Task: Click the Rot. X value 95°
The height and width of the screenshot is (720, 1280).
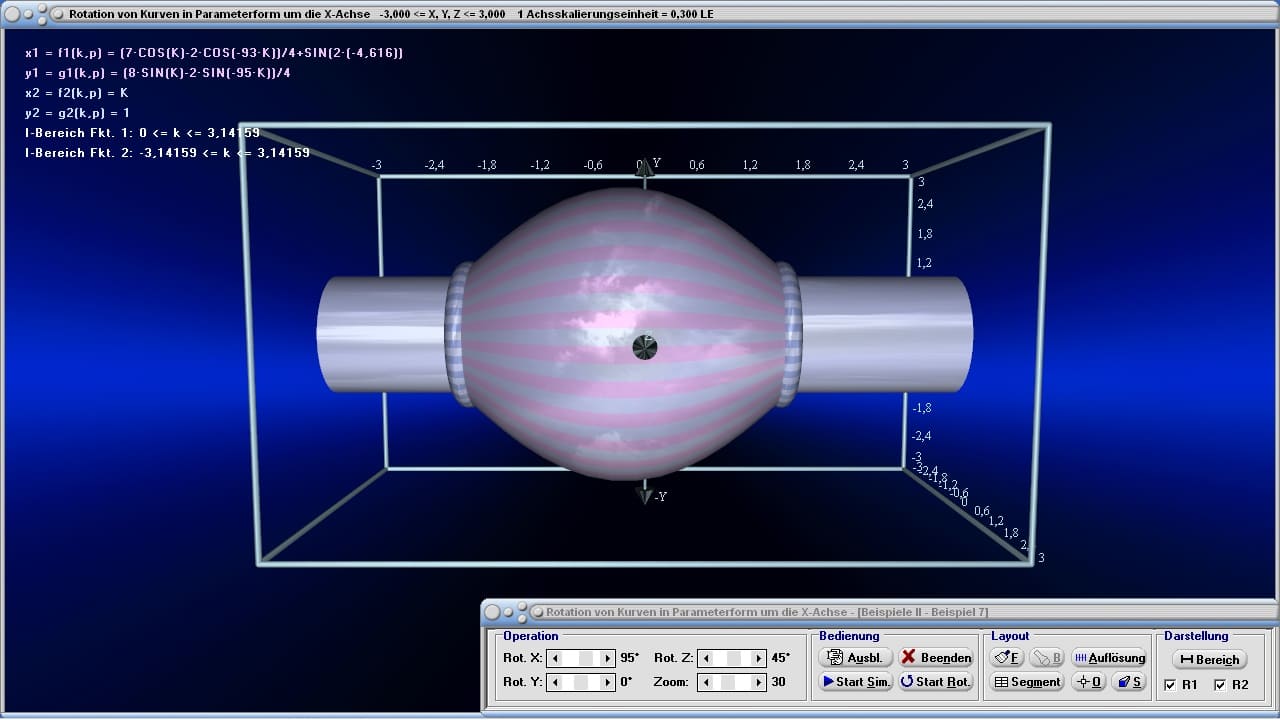Action: [x=629, y=658]
